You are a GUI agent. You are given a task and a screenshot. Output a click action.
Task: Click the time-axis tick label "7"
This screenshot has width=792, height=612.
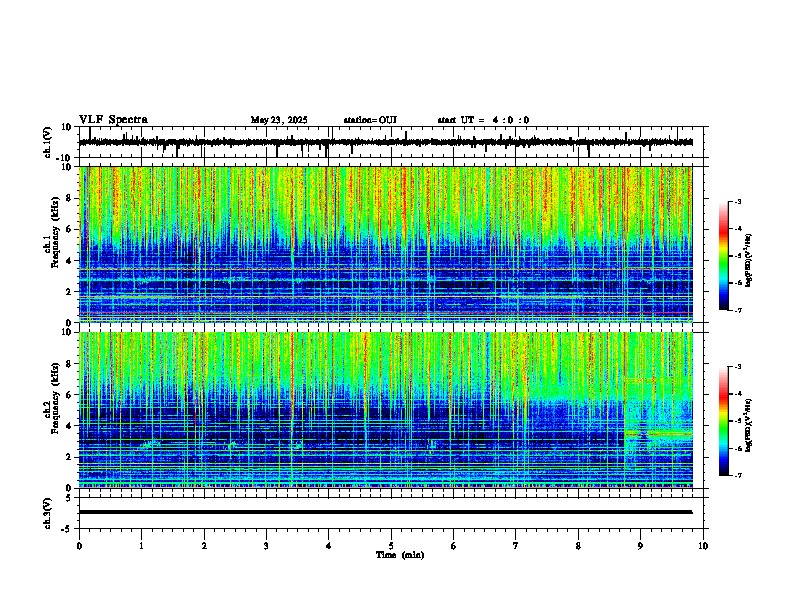516,546
